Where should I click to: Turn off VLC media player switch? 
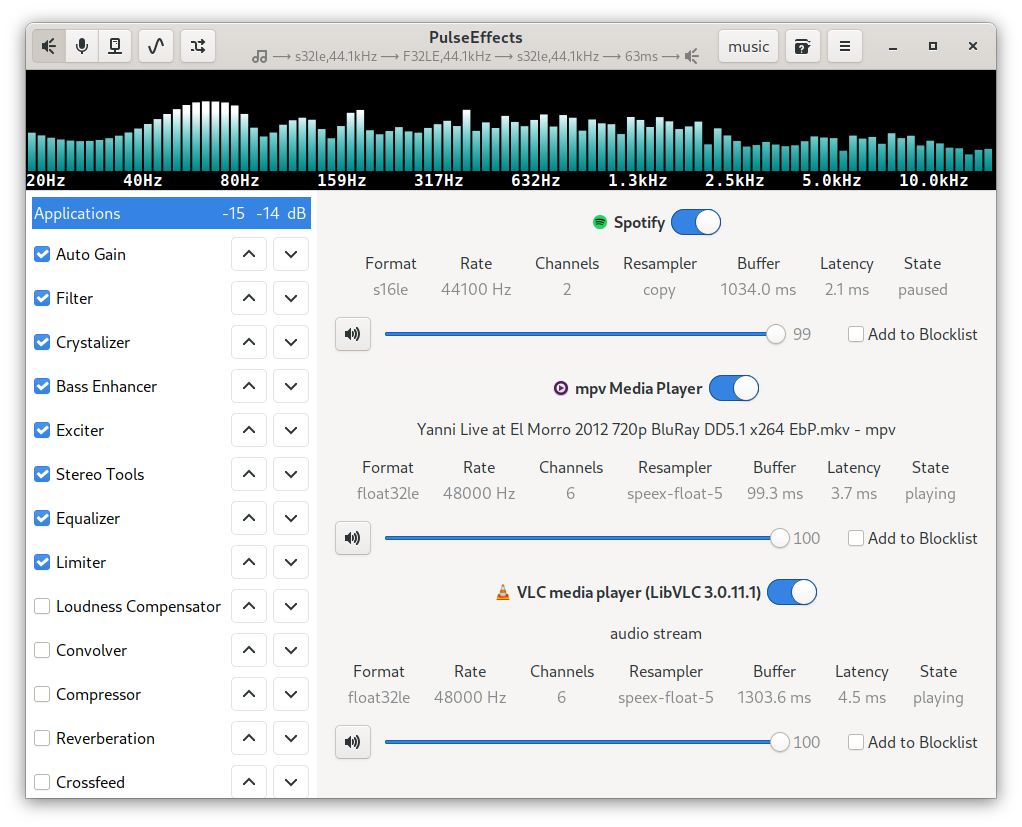click(792, 592)
